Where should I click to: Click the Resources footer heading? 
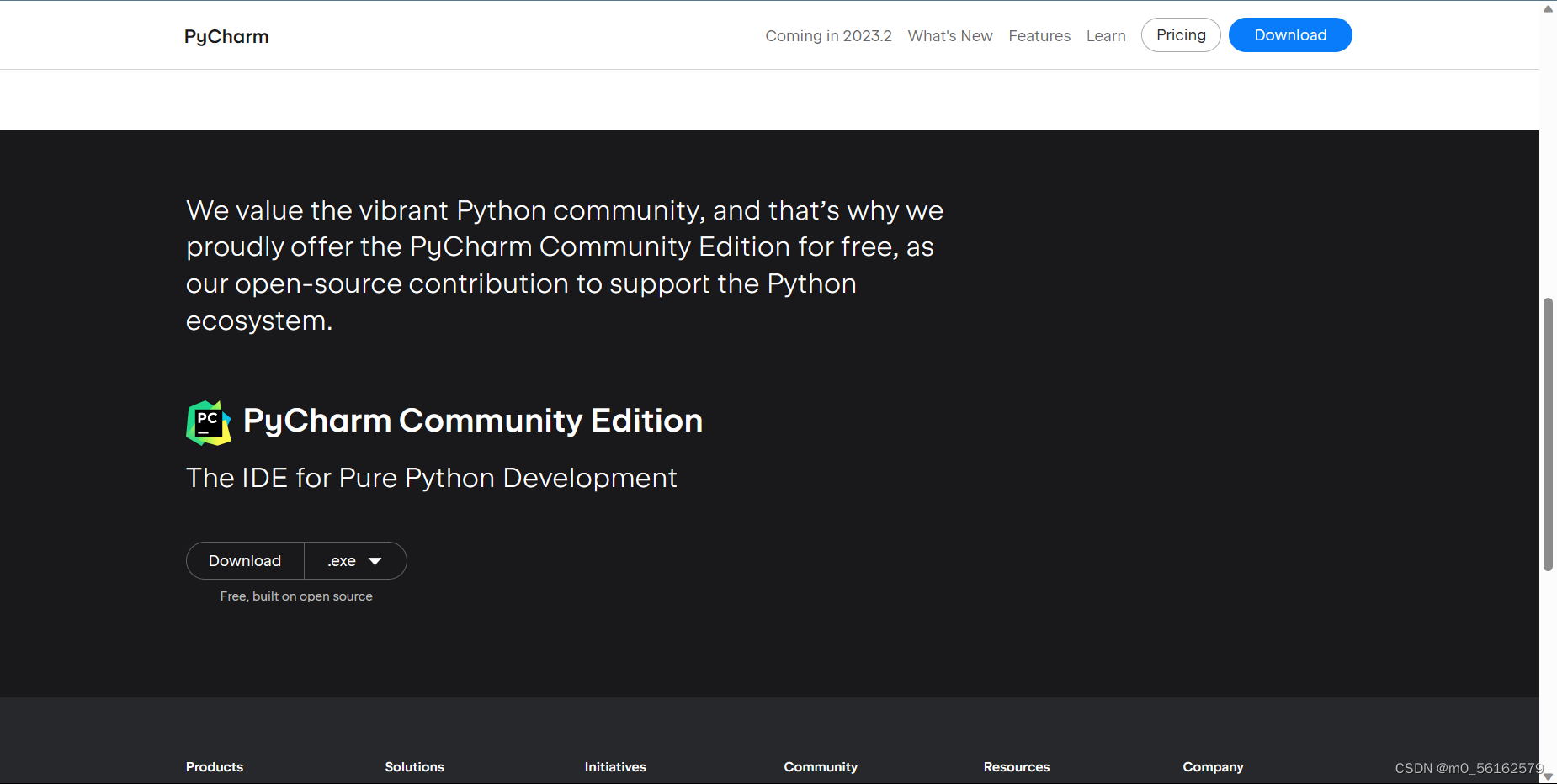(1017, 767)
